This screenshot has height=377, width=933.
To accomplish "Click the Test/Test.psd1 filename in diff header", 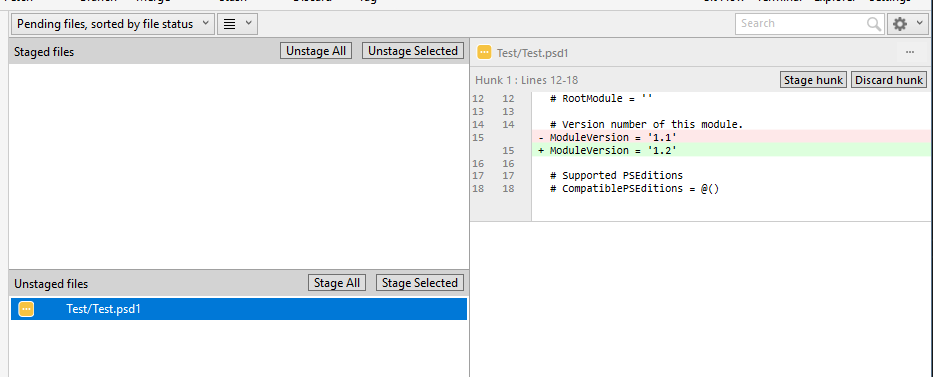I will [533, 52].
